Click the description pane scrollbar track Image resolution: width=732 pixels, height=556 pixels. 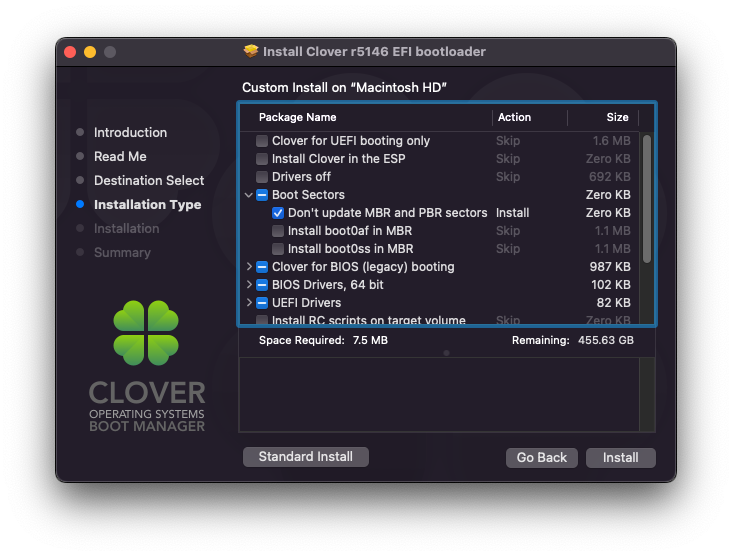click(647, 395)
